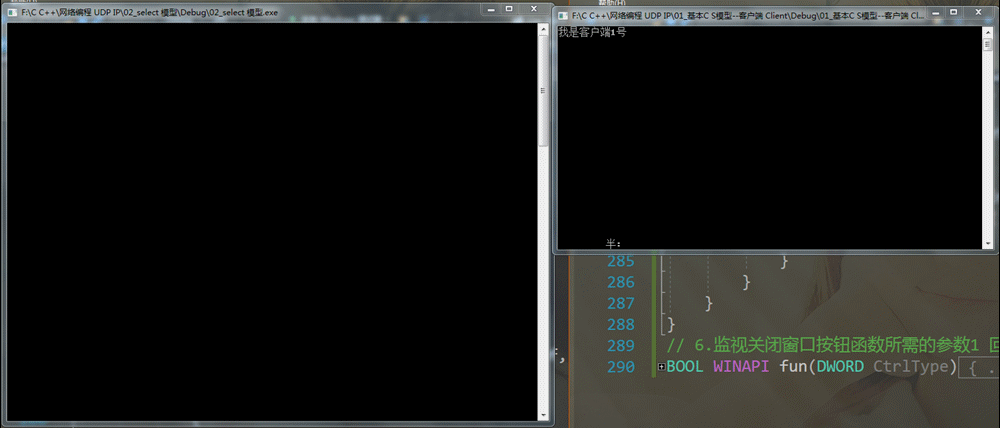Click the output line 我是客户端1号
Viewport: 1000px width, 428px height.
pos(592,32)
